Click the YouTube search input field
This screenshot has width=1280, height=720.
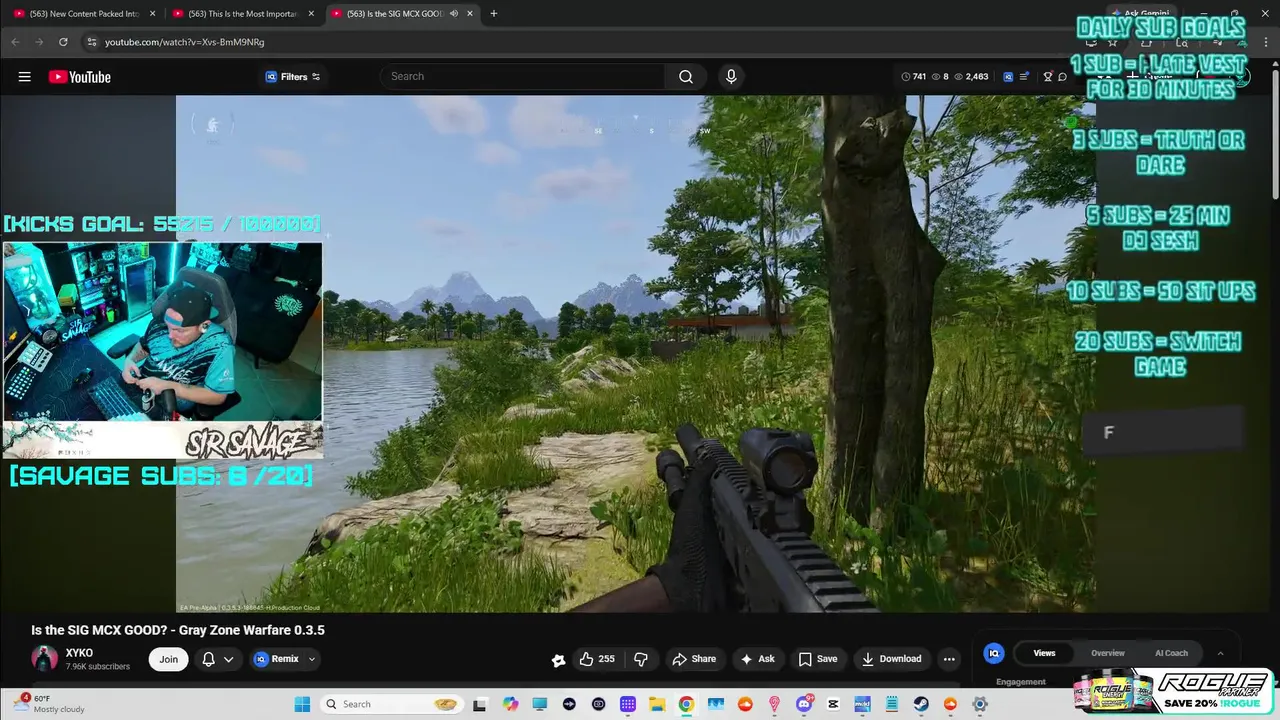coord(522,77)
